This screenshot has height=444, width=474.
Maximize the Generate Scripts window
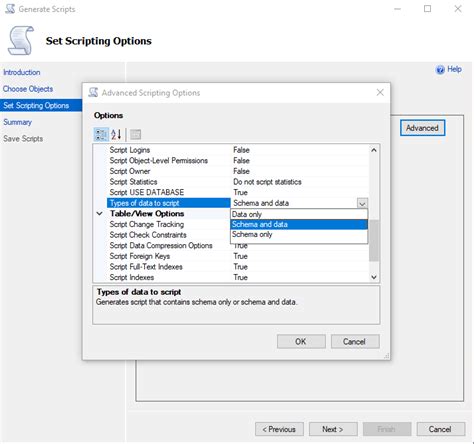pos(427,9)
